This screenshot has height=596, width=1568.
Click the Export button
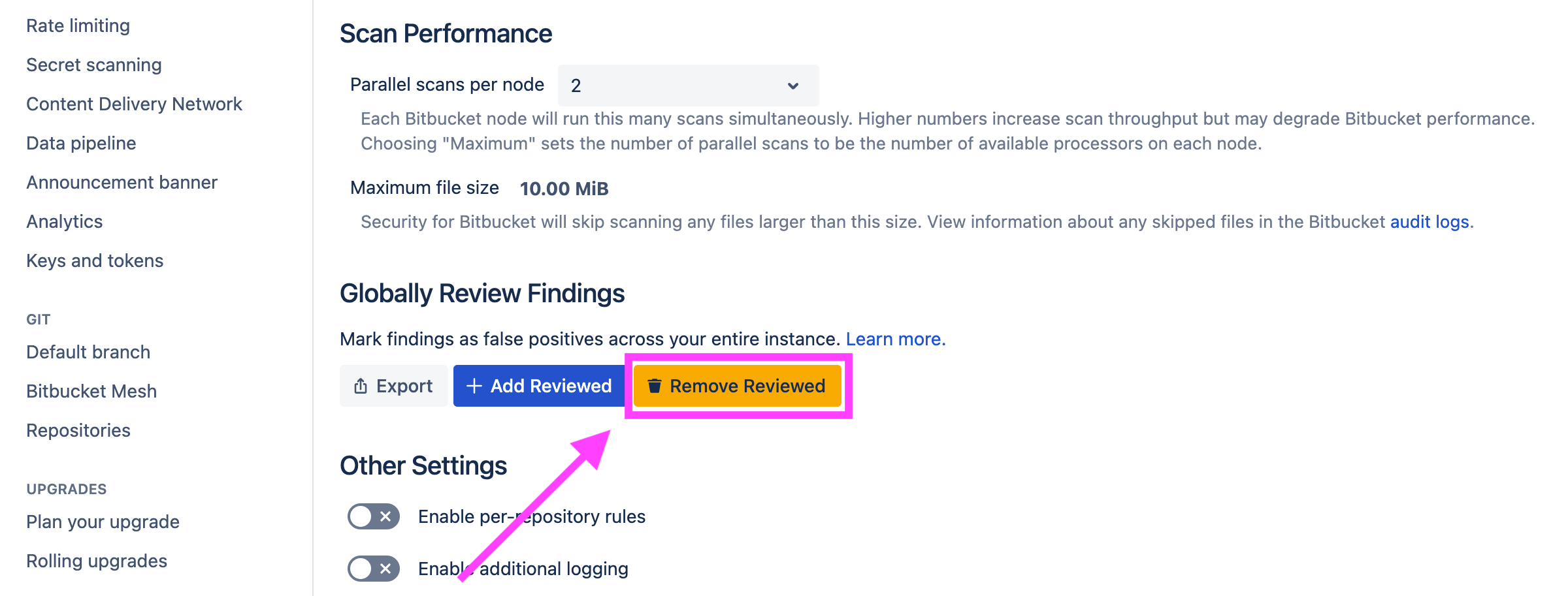393,386
